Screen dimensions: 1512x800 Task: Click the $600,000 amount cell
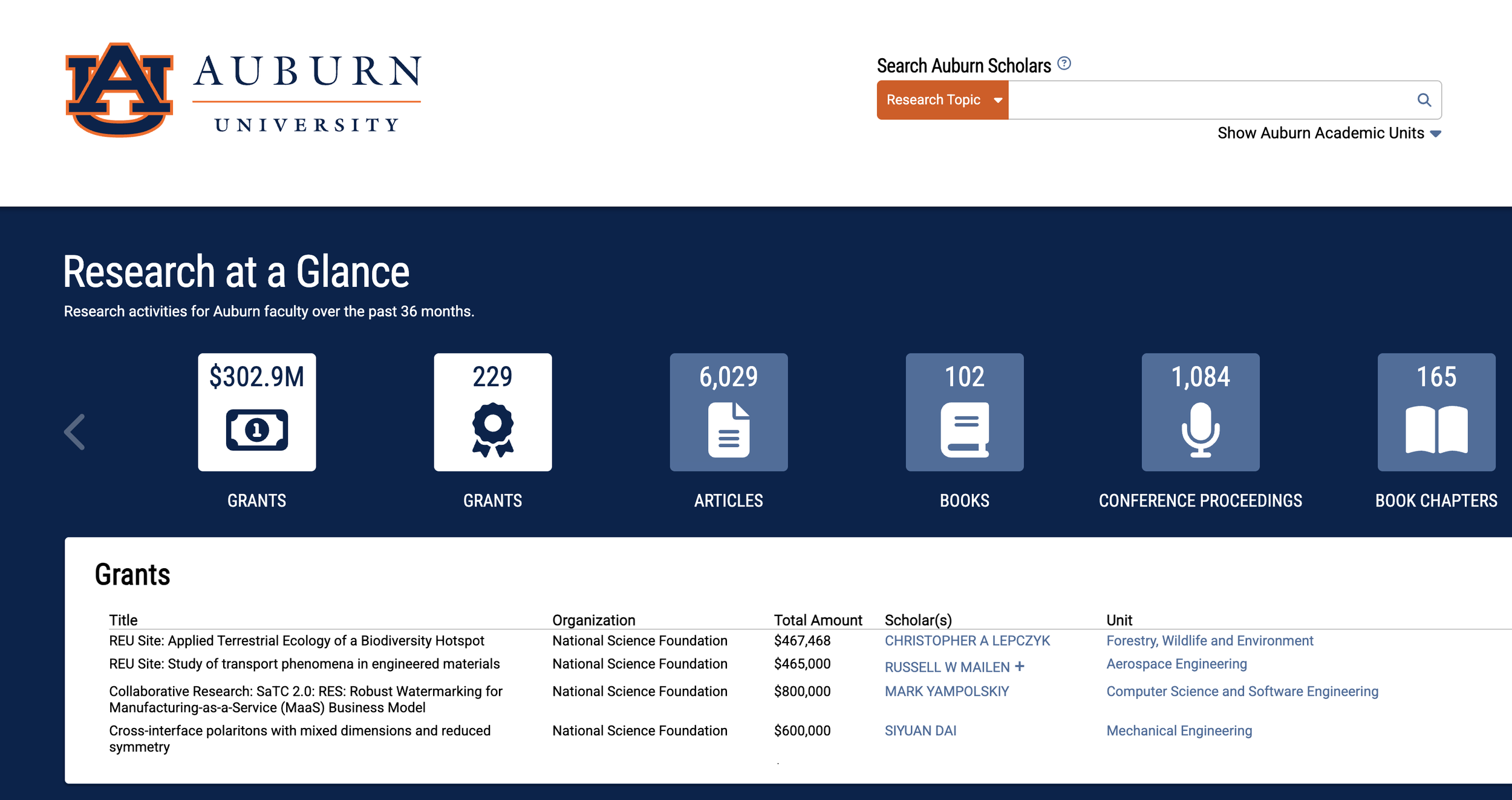802,731
